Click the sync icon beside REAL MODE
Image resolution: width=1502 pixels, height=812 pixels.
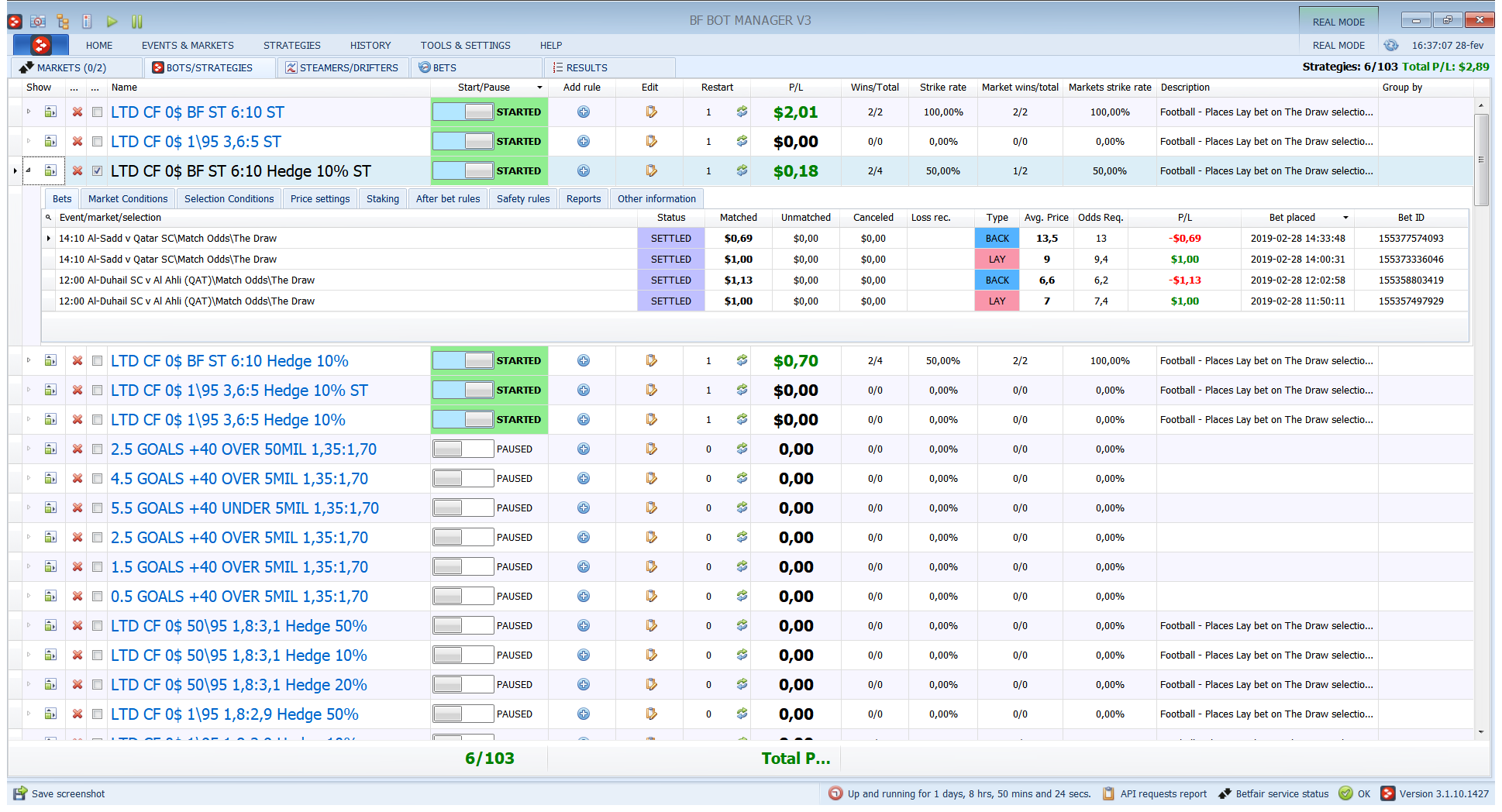1391,45
